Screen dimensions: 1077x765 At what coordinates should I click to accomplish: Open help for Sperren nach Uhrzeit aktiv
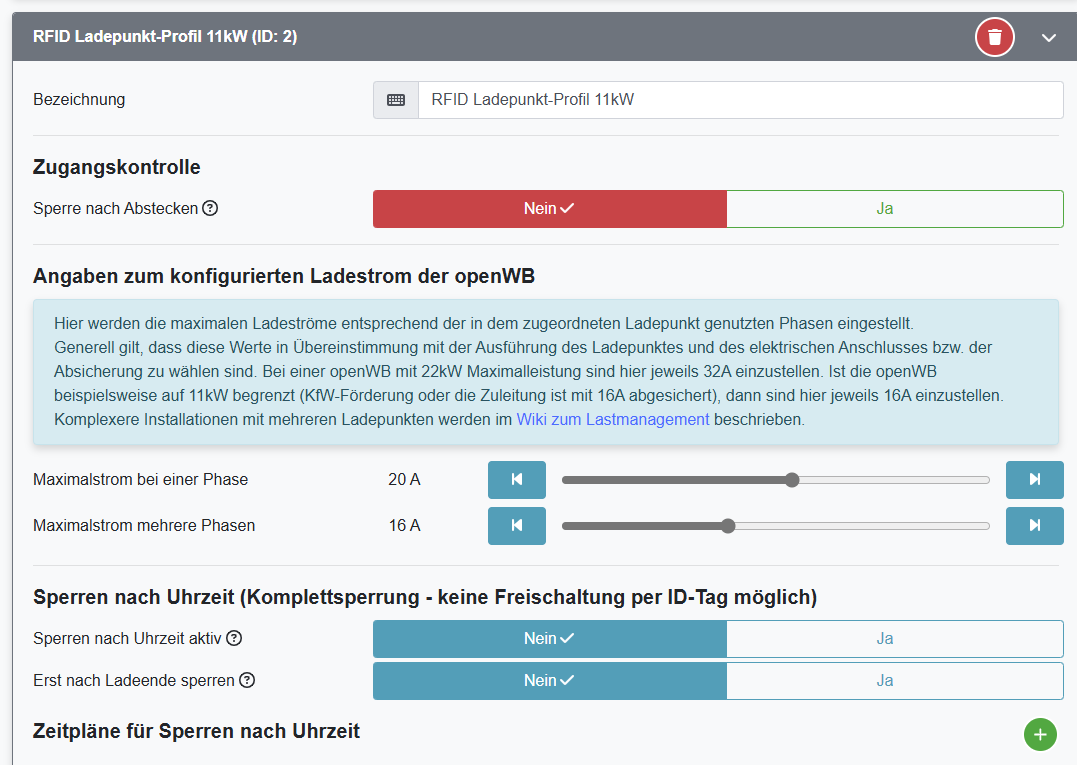tap(234, 638)
